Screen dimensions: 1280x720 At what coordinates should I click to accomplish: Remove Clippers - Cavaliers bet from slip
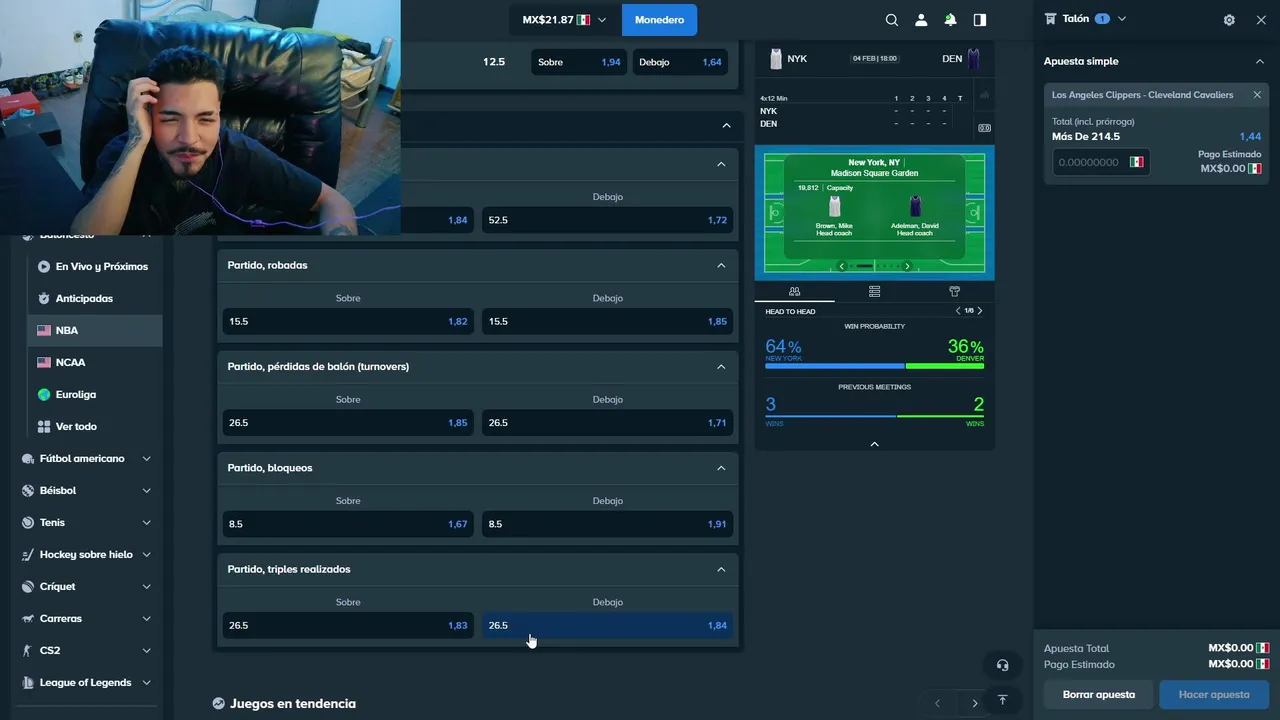pyautogui.click(x=1257, y=95)
